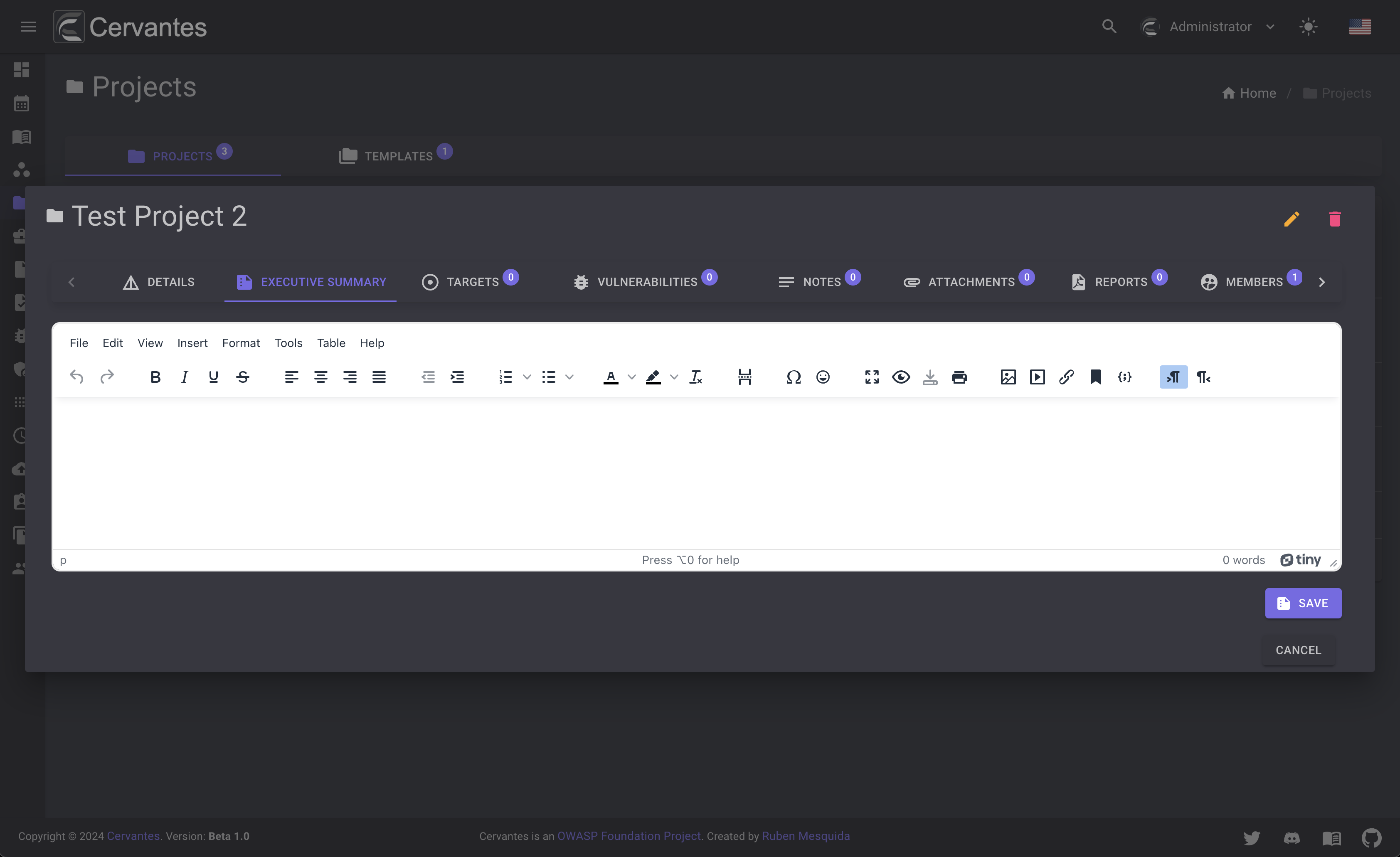1400x857 pixels.
Task: Click inside the executive summary text area
Action: [x=697, y=473]
